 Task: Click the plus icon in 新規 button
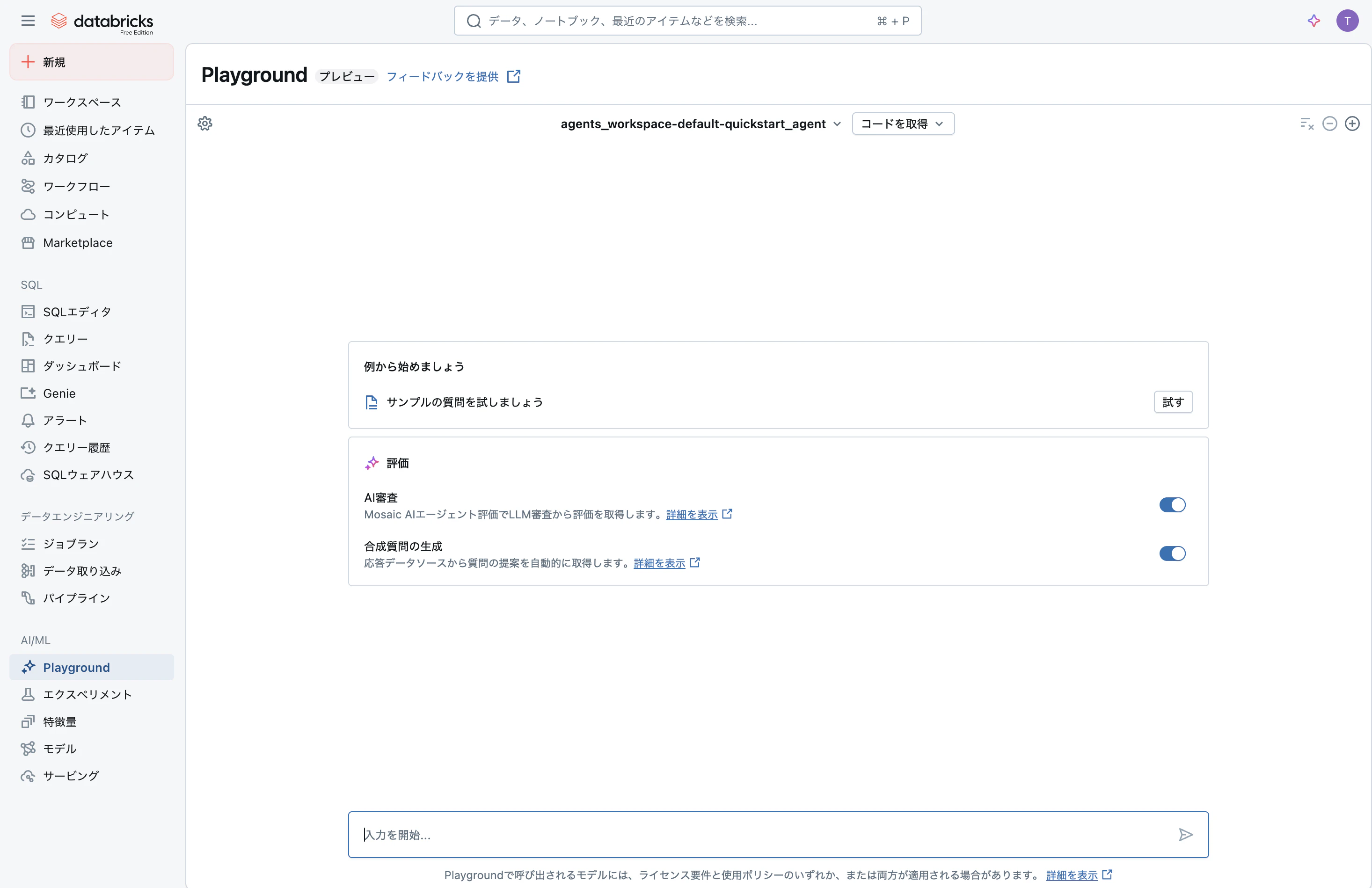(x=28, y=62)
